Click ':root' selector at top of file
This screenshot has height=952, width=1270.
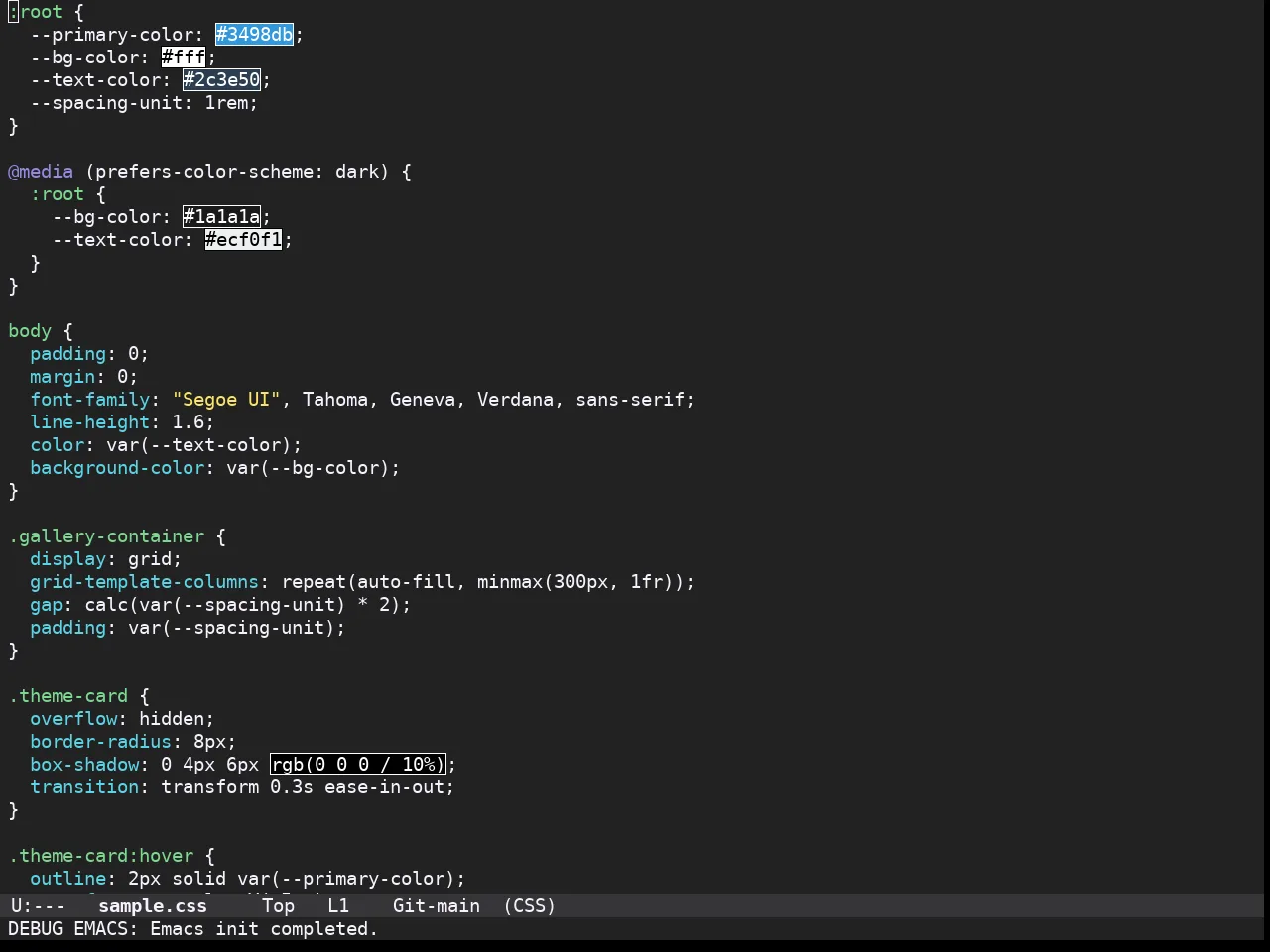36,12
